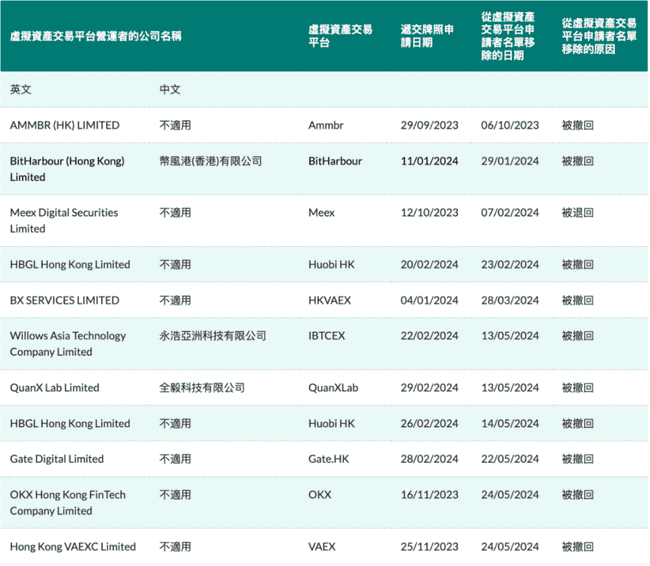Viewport: 650px width, 566px height.
Task: Click removal date 06/10/2023
Action: click(510, 125)
